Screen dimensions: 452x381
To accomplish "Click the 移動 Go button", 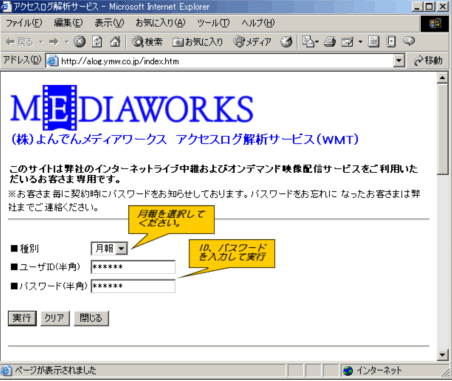I will tap(428, 61).
